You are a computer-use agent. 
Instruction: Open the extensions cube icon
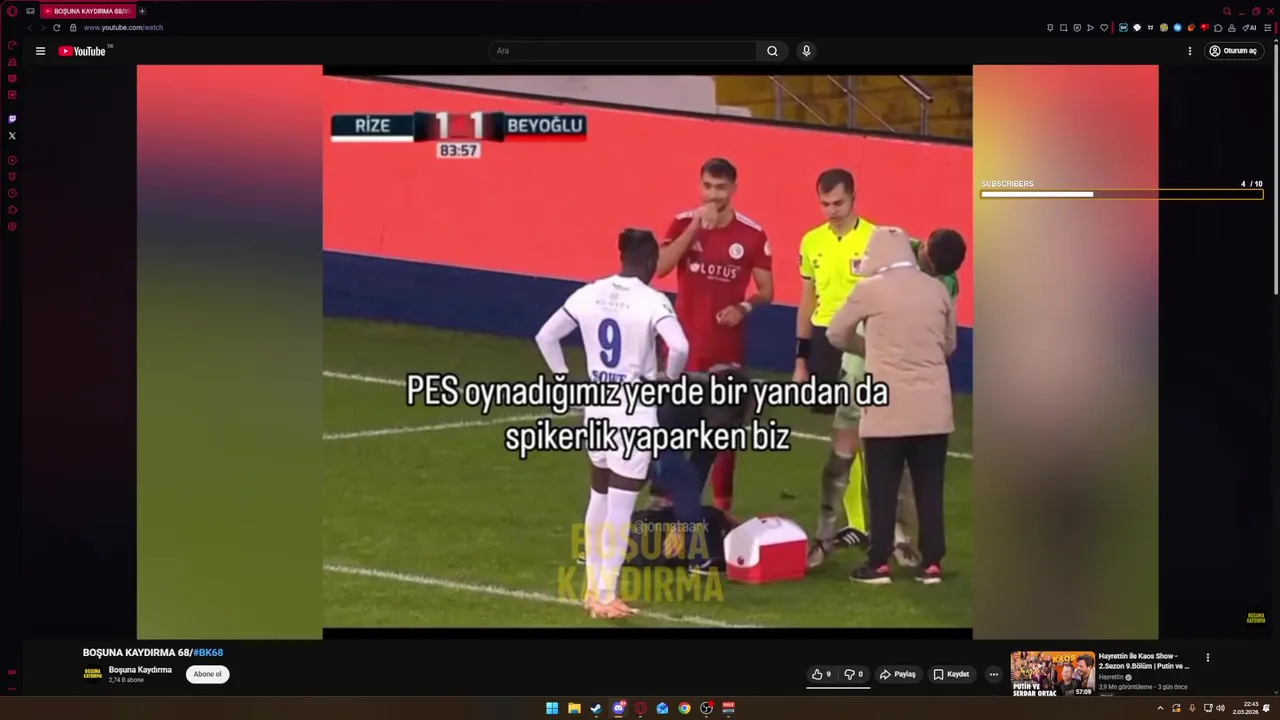click(x=1217, y=28)
